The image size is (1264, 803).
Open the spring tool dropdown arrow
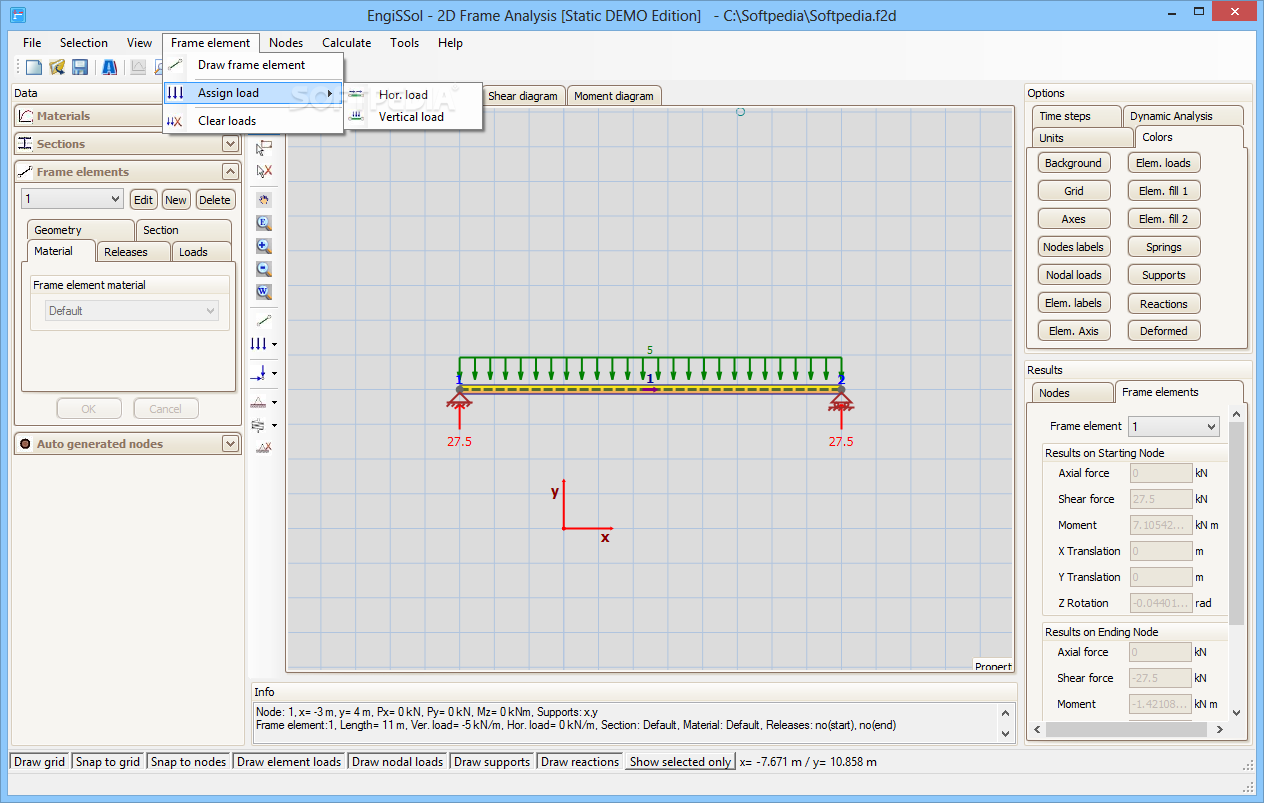274,426
